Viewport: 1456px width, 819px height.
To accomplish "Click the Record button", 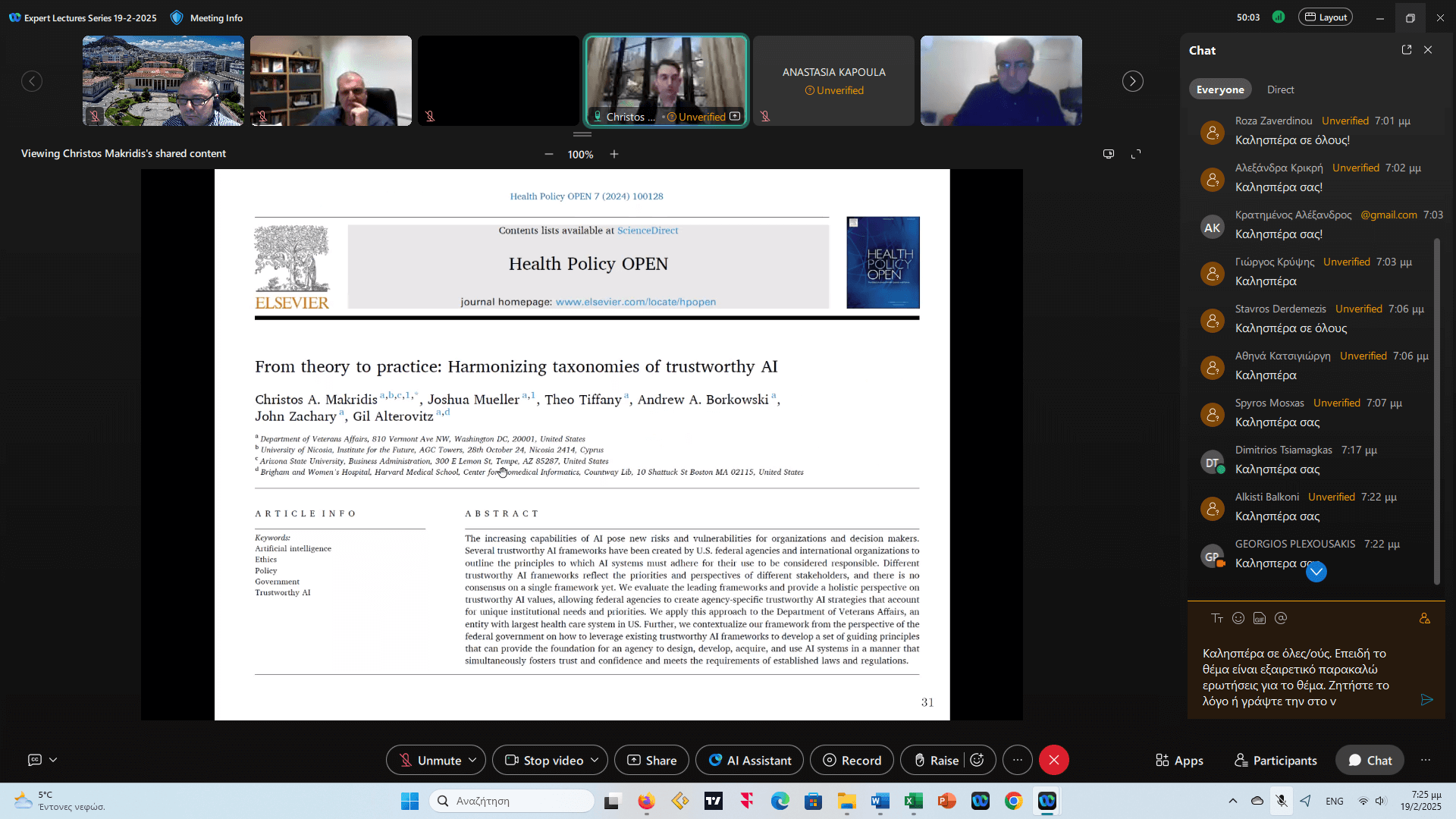I will coord(852,760).
